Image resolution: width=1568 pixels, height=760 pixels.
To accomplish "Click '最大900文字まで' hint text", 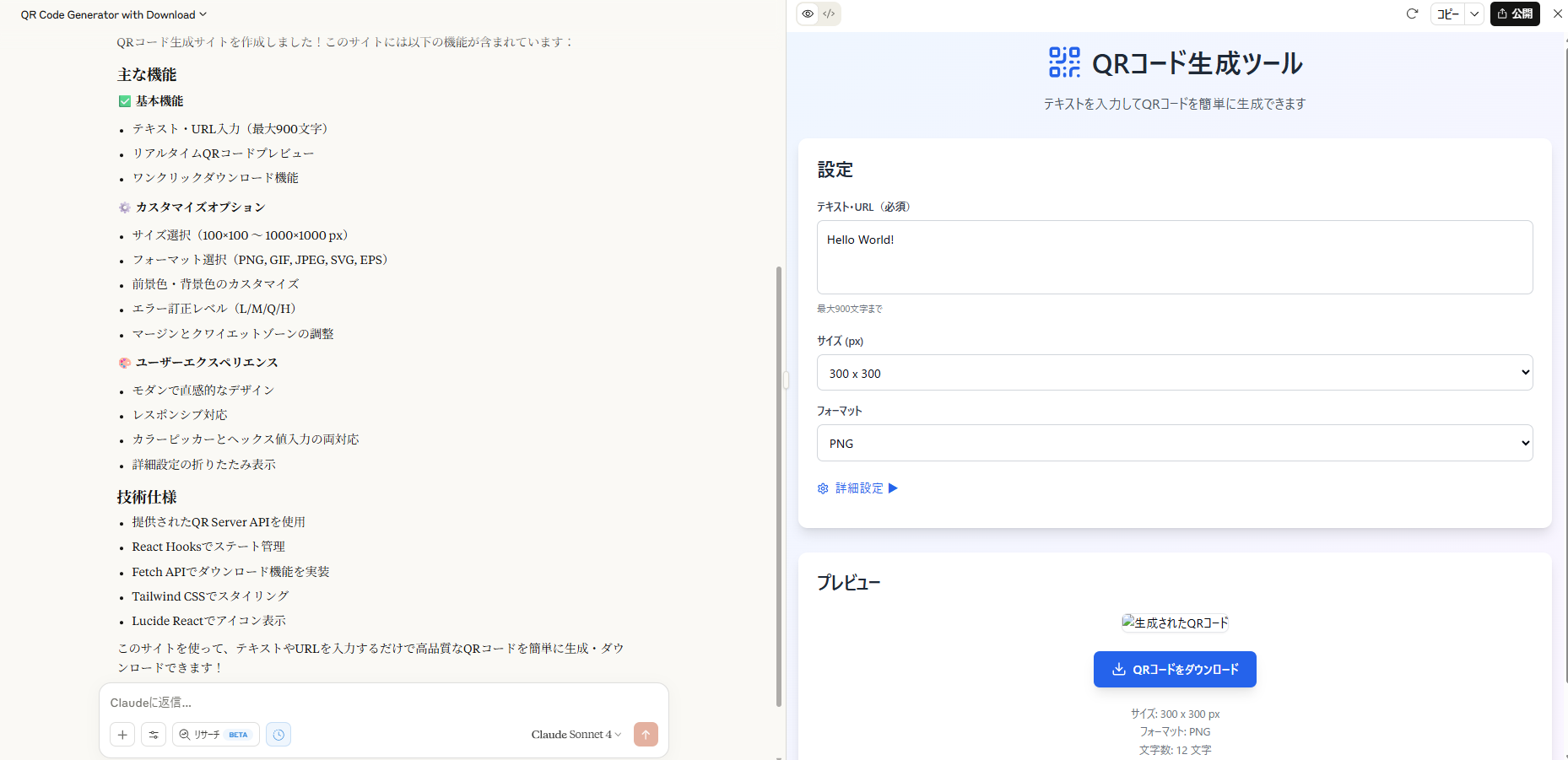I will pos(850,309).
